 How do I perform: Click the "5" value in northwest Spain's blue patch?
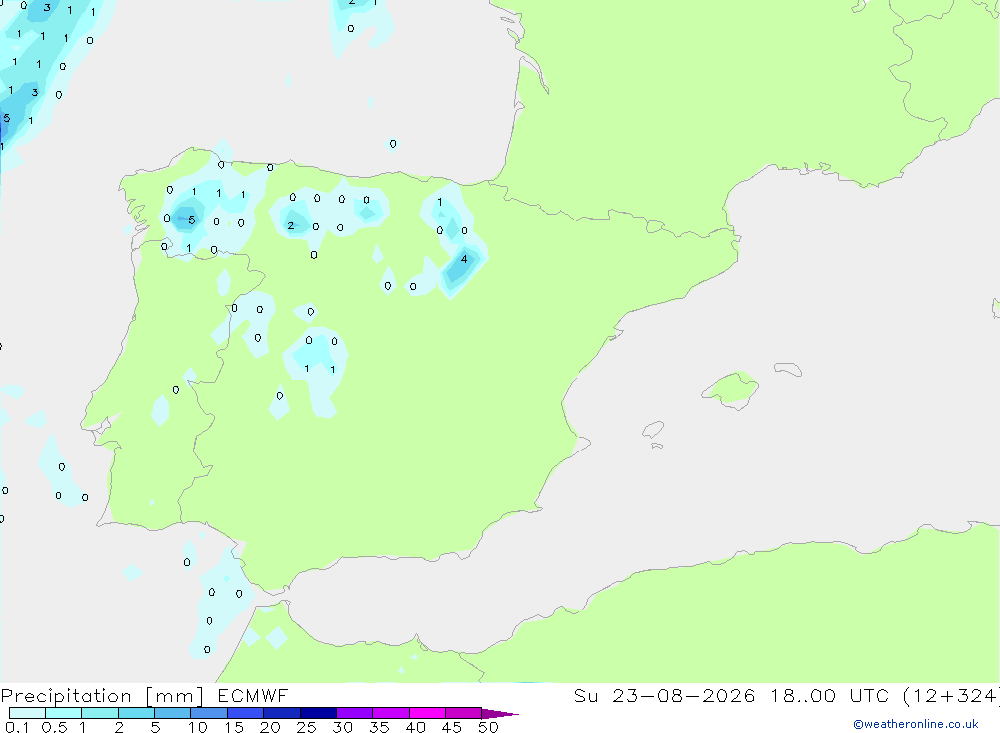coord(191,220)
